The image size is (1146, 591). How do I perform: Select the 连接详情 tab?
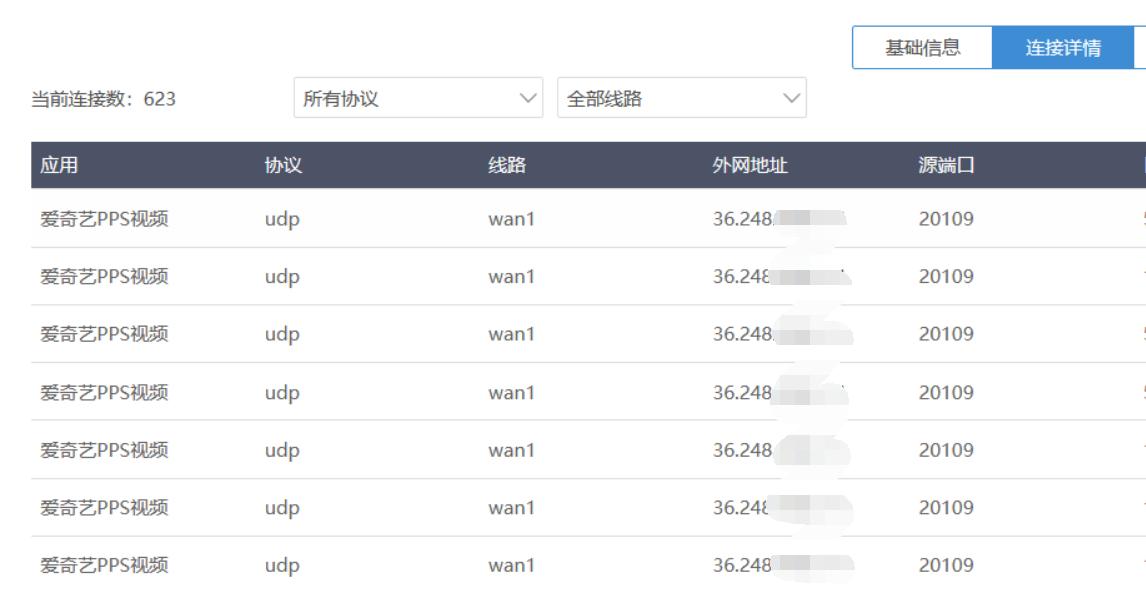(1063, 48)
